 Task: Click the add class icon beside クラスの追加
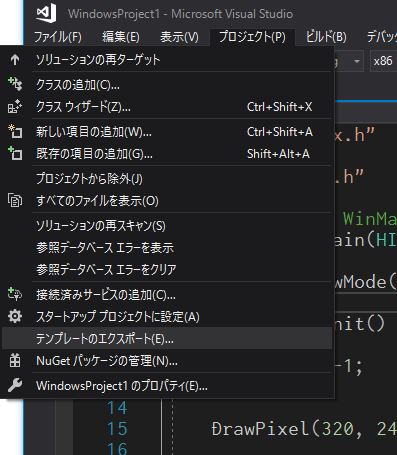pos(15,84)
